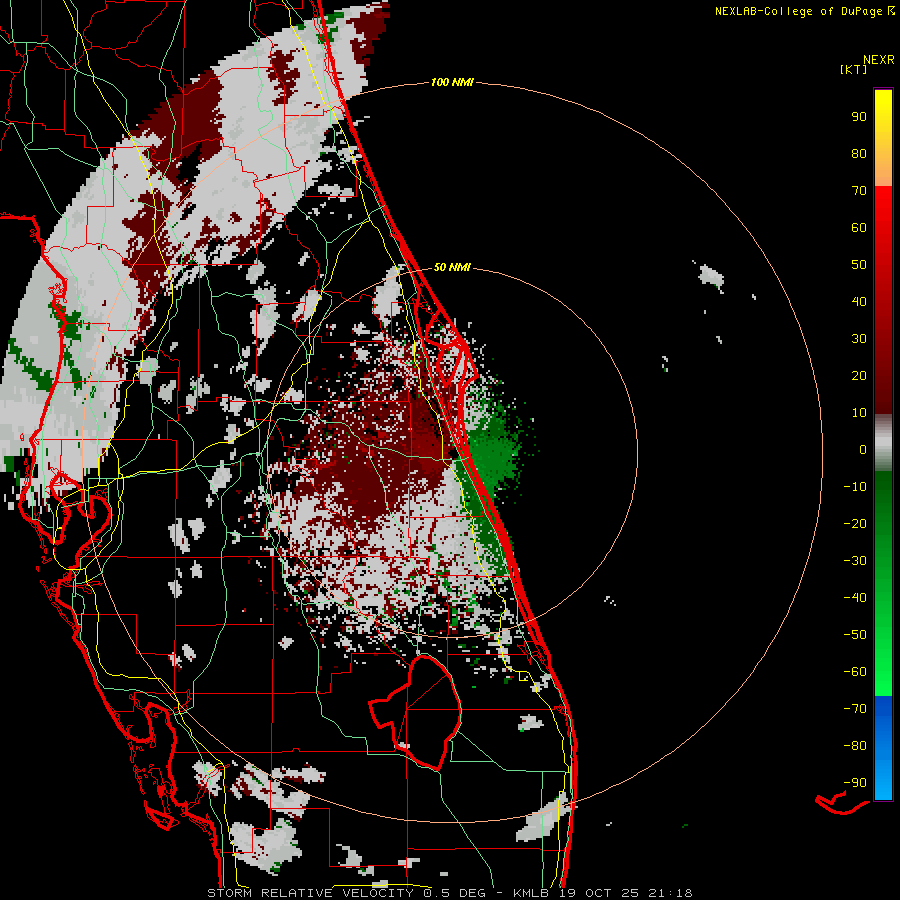The width and height of the screenshot is (900, 900).
Task: Click the -90 scale value
Action: [855, 783]
